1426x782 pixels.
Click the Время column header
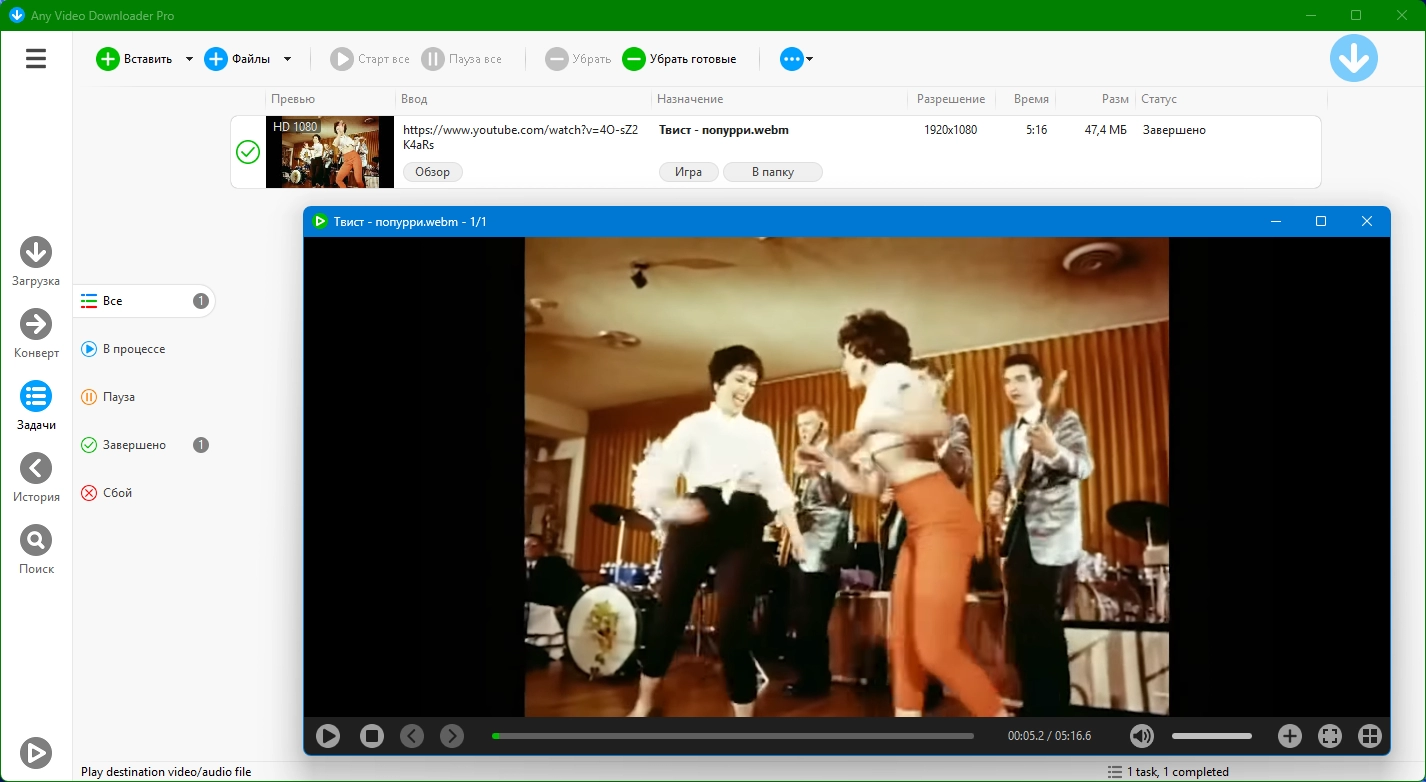click(1031, 99)
